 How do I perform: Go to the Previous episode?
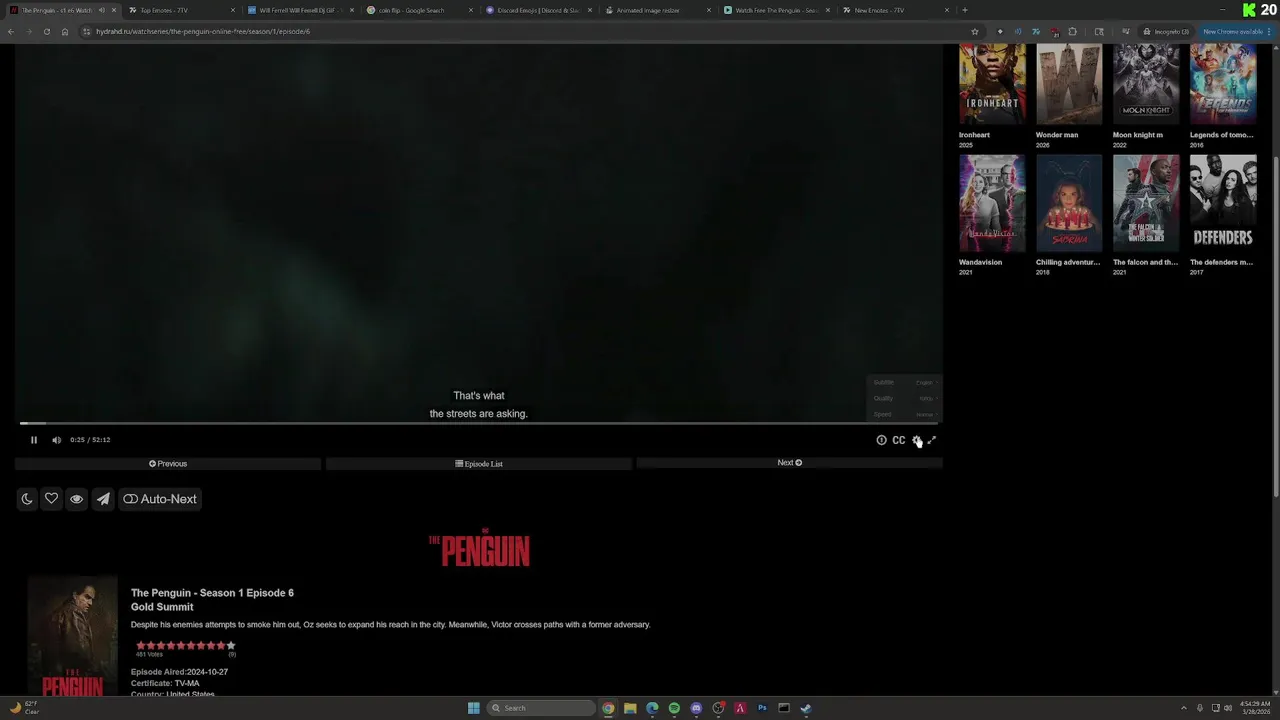point(168,464)
